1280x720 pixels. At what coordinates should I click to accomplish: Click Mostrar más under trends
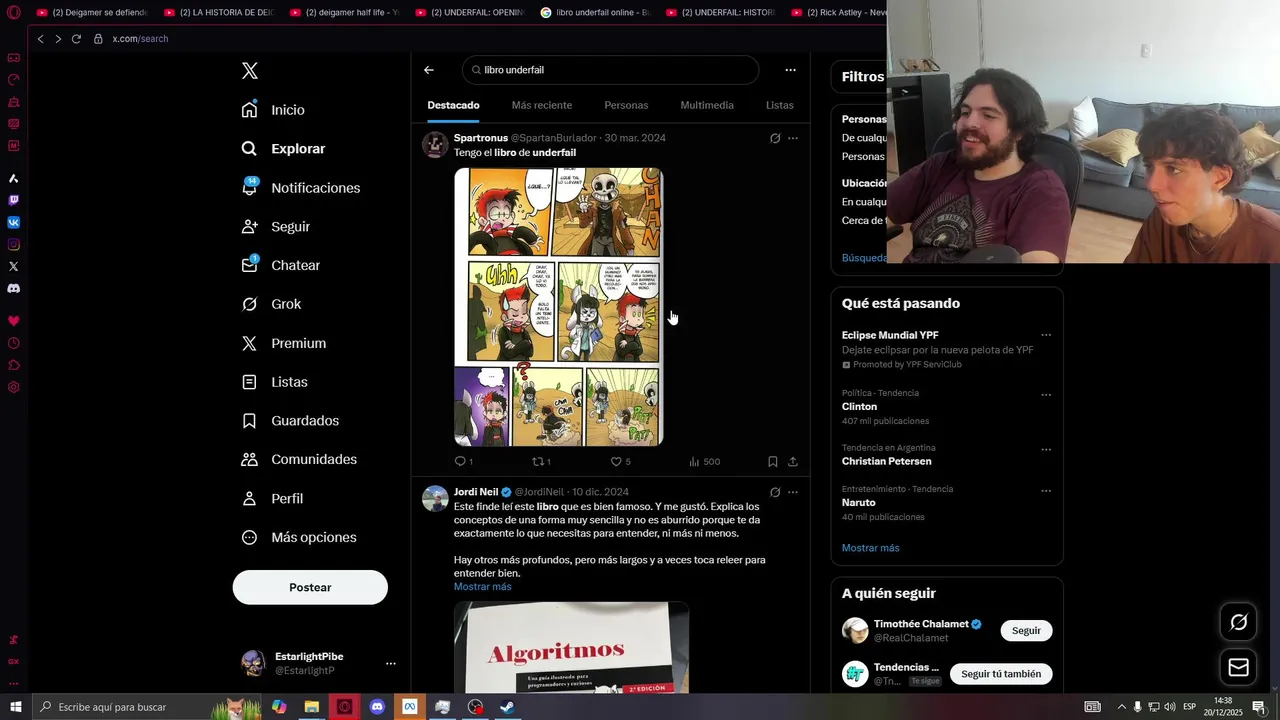pos(870,548)
